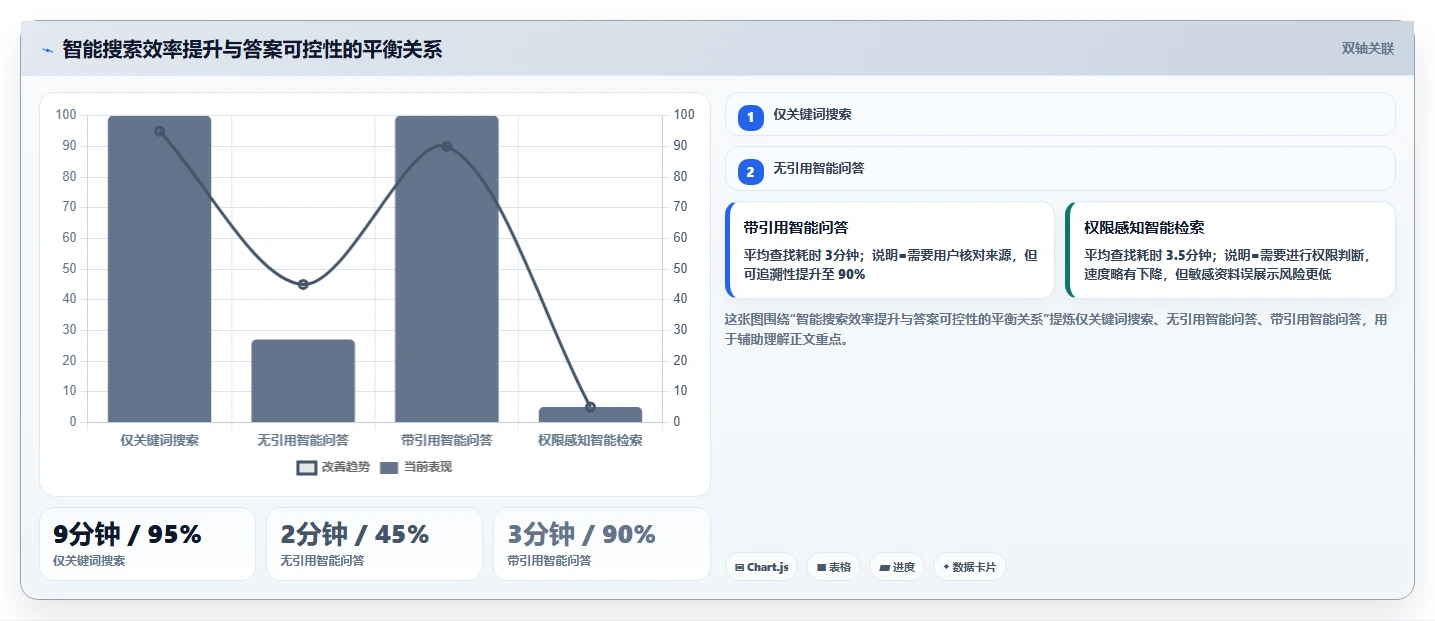Click the line point above 无引用智能问答
1435x621 pixels.
[303, 284]
